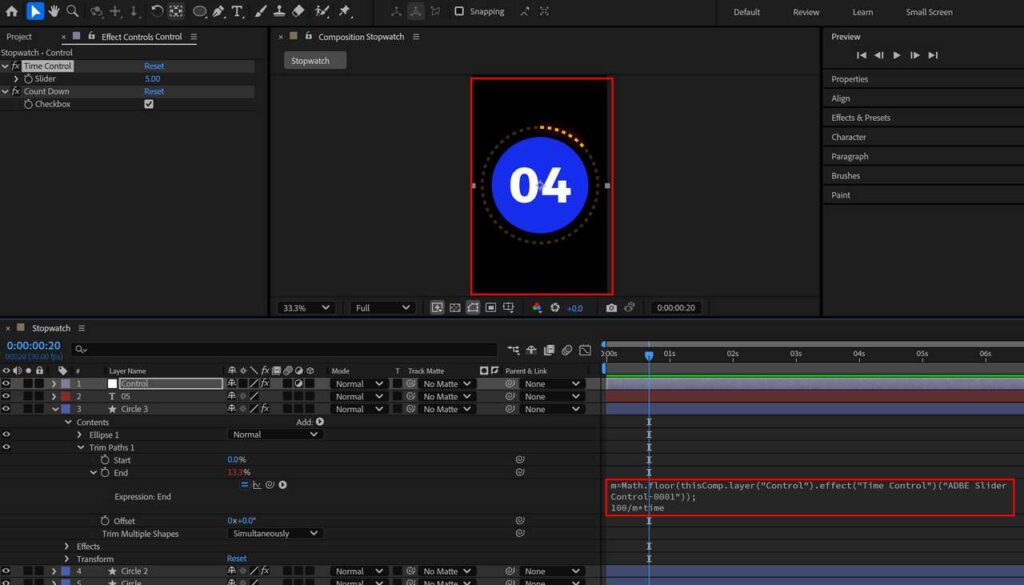Toggle visibility of Trim Paths 1
1024x585 pixels.
click(x=6, y=447)
